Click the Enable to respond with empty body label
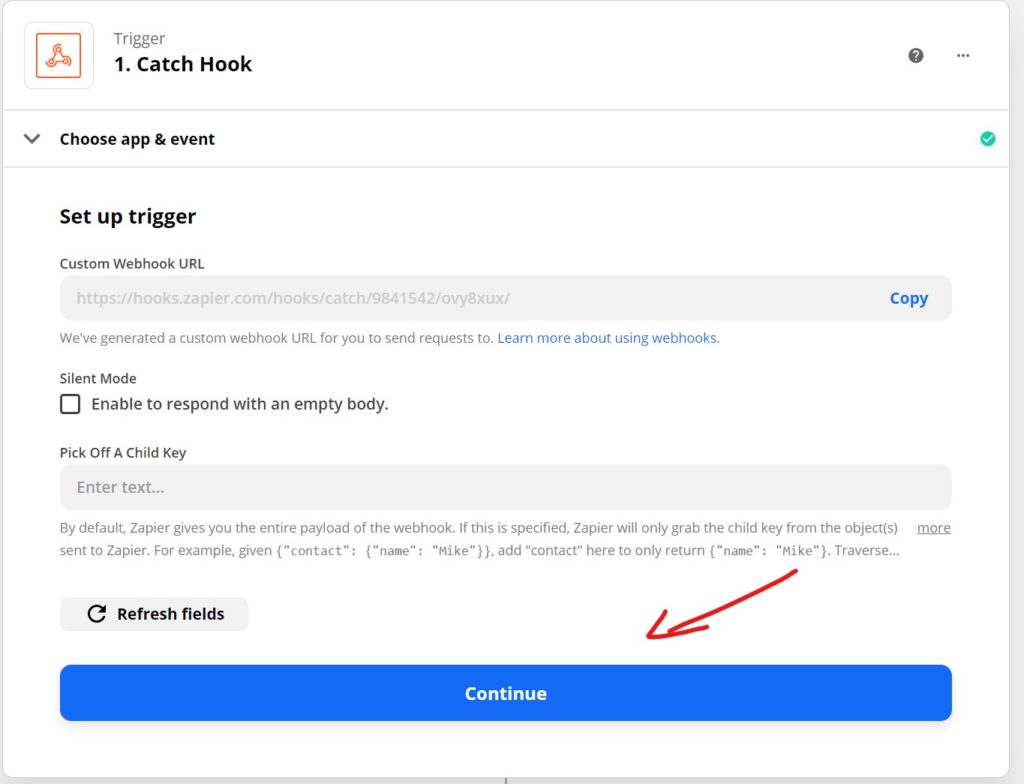 pyautogui.click(x=240, y=404)
